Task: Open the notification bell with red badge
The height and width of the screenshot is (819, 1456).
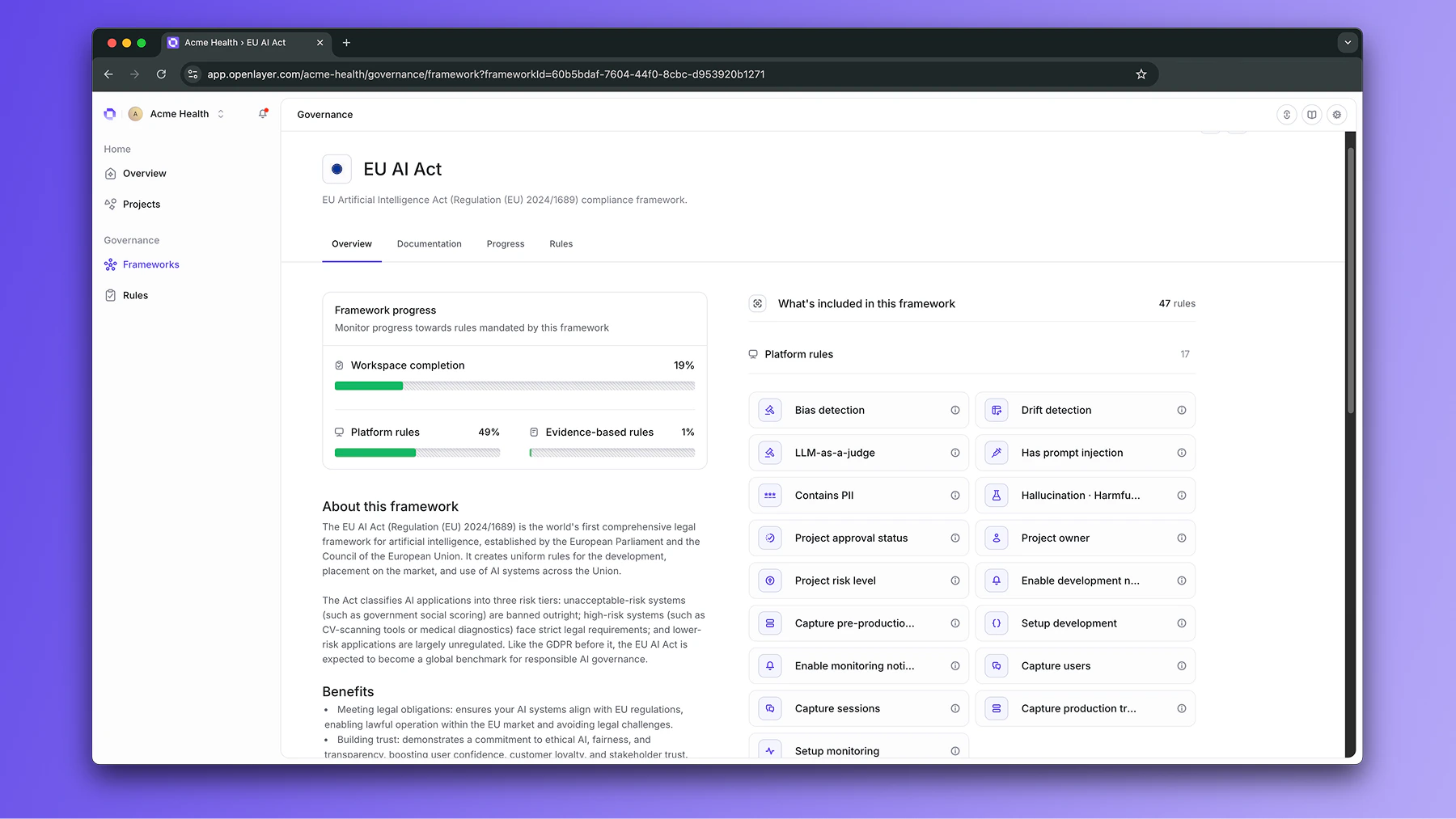Action: [x=262, y=114]
